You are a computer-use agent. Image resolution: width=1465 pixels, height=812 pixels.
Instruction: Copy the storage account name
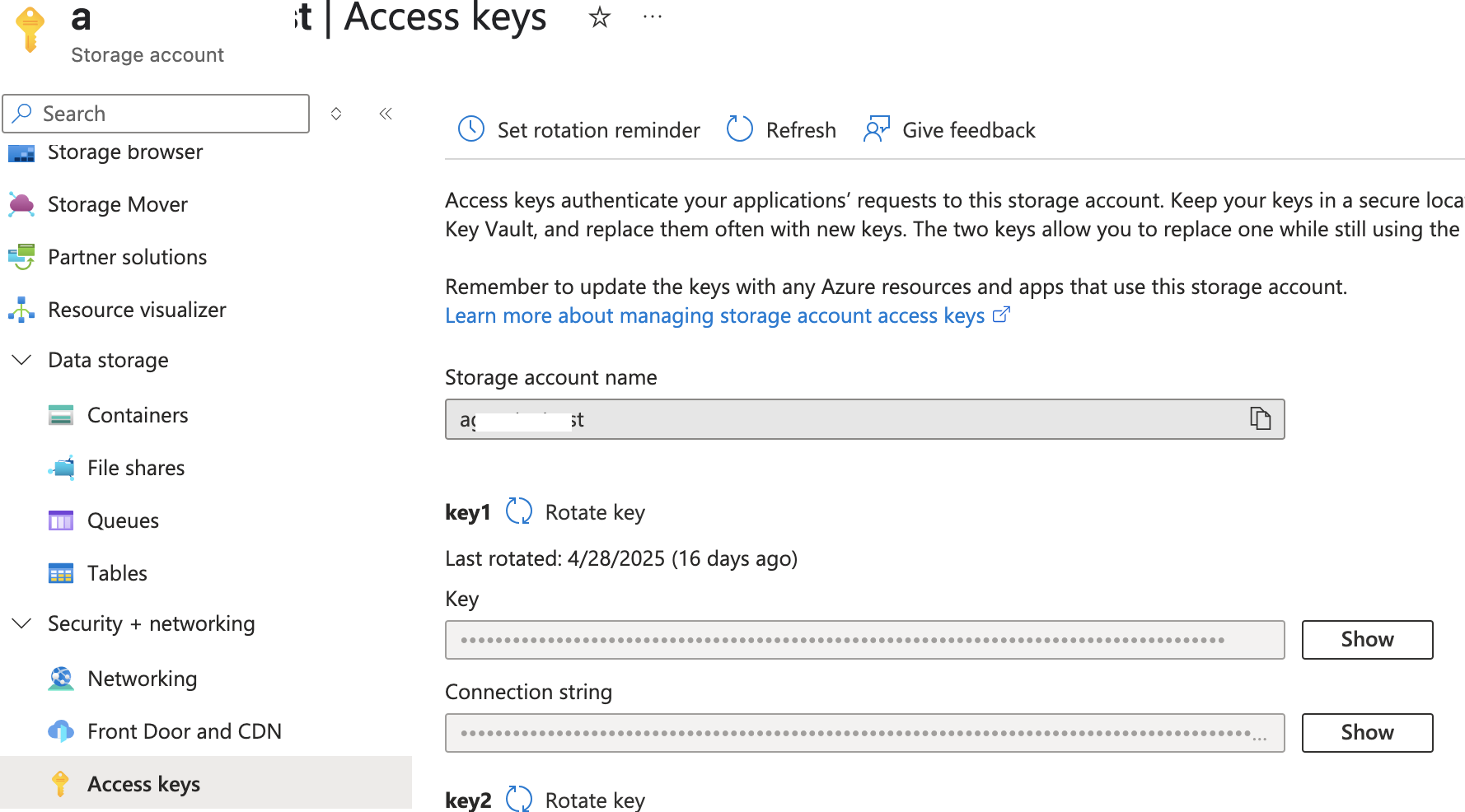coord(1261,419)
